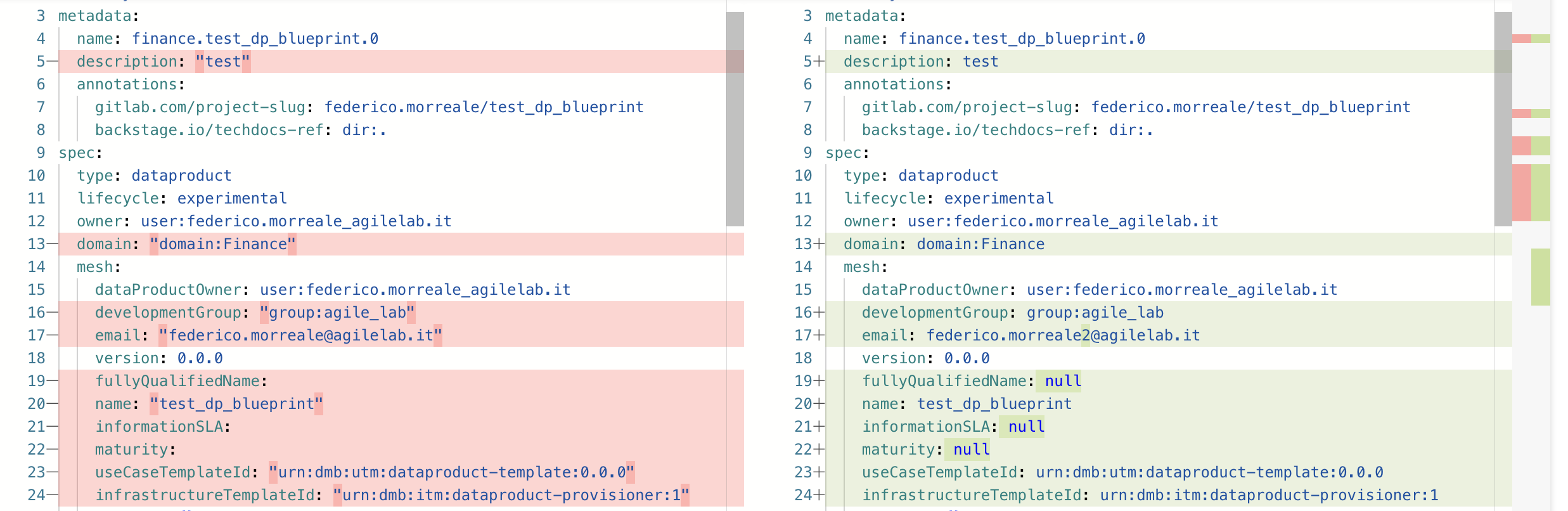Click added federico.morreale2@agilelab.it email value

(1064, 335)
